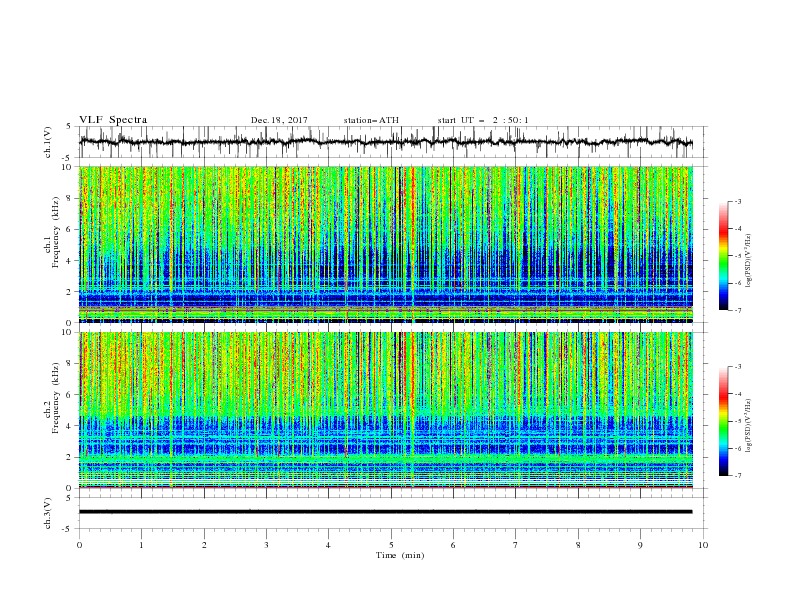Click the 'station=ATH' label
This screenshot has width=792, height=612.
[371, 120]
